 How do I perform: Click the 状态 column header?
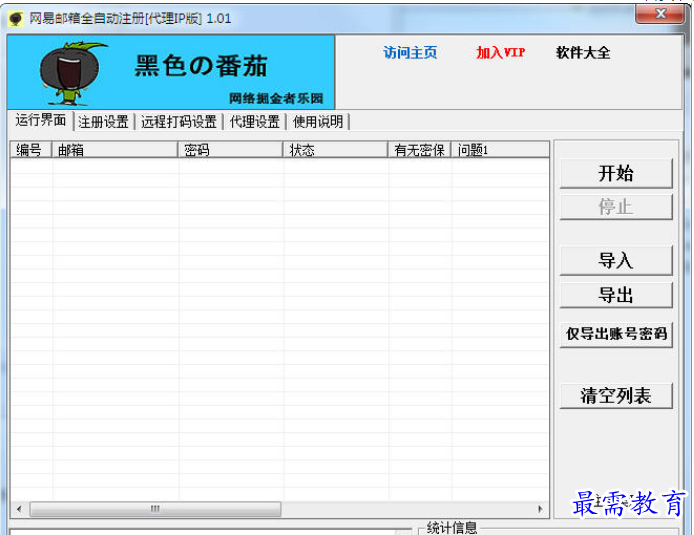point(335,150)
